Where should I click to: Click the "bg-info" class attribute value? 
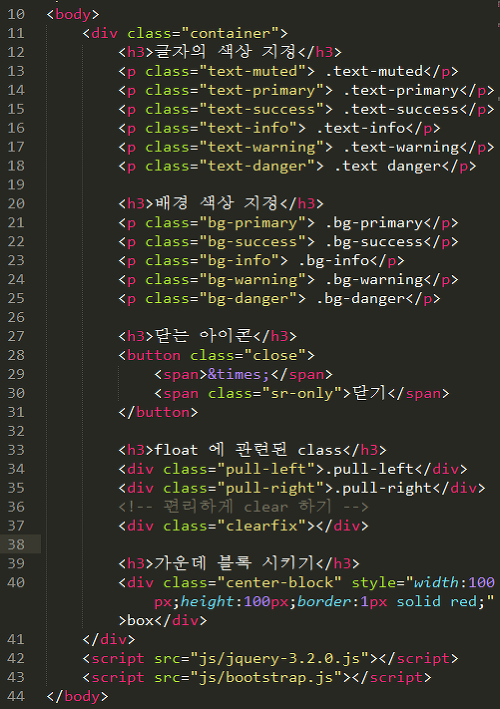point(239,261)
